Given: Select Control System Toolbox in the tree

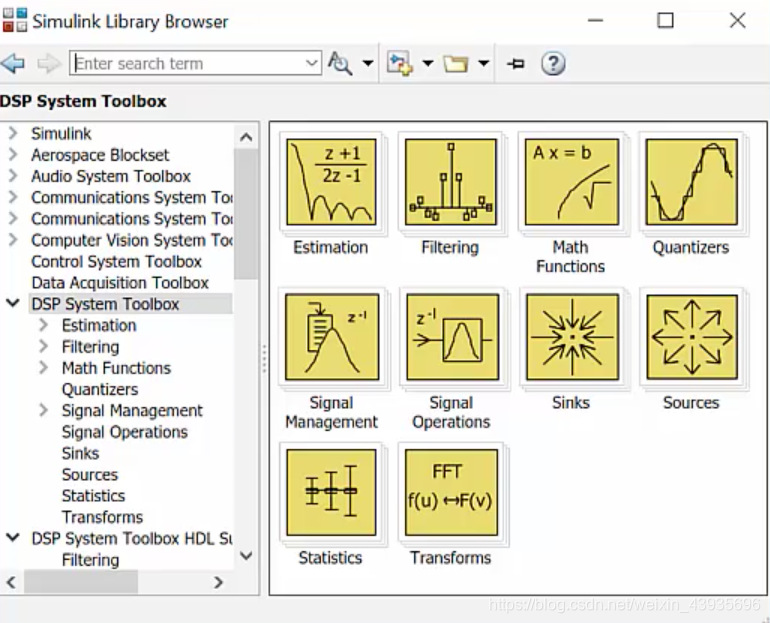Looking at the screenshot, I should (x=116, y=262).
